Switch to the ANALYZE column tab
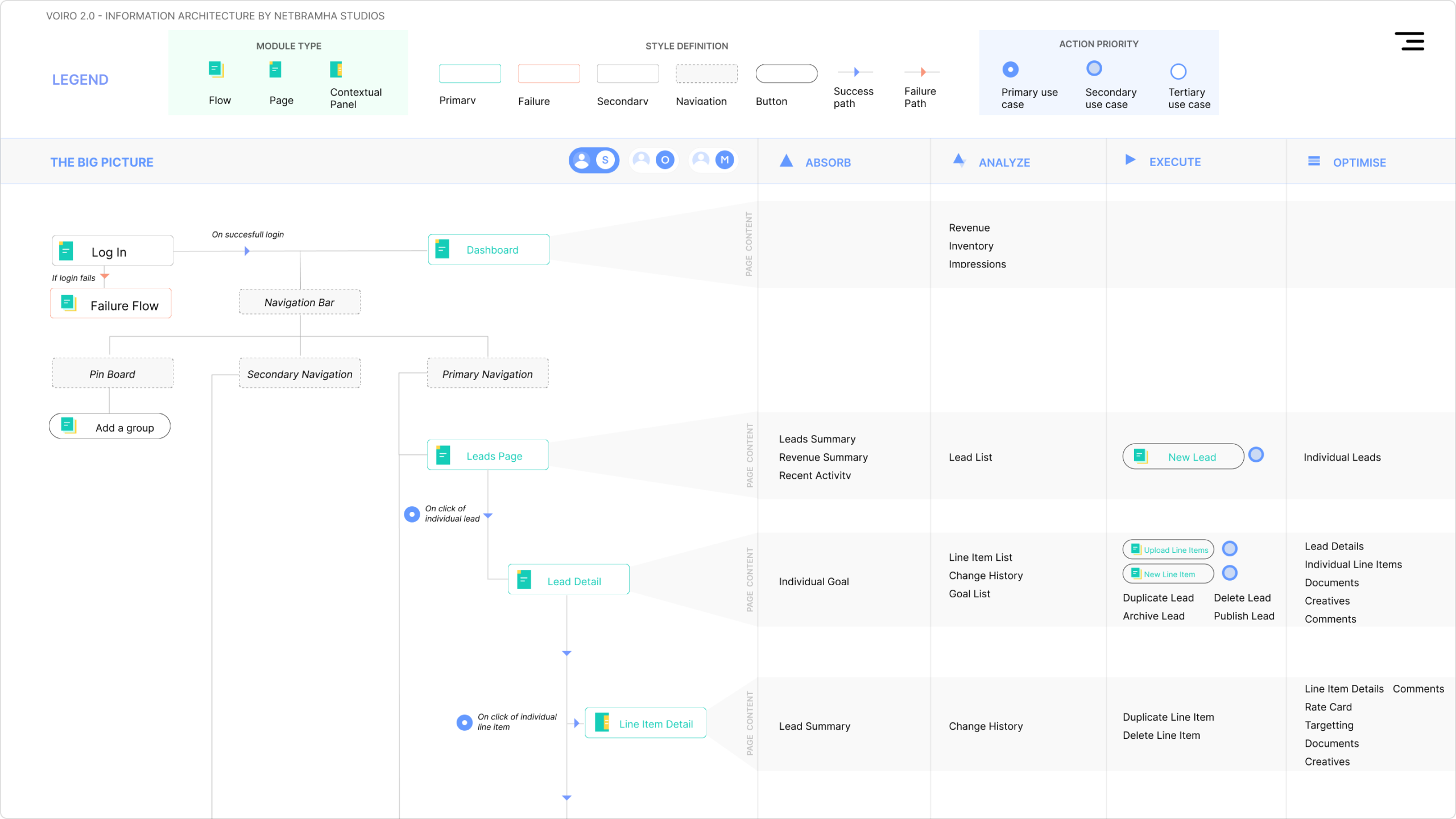The image size is (1456, 819). click(x=1004, y=163)
